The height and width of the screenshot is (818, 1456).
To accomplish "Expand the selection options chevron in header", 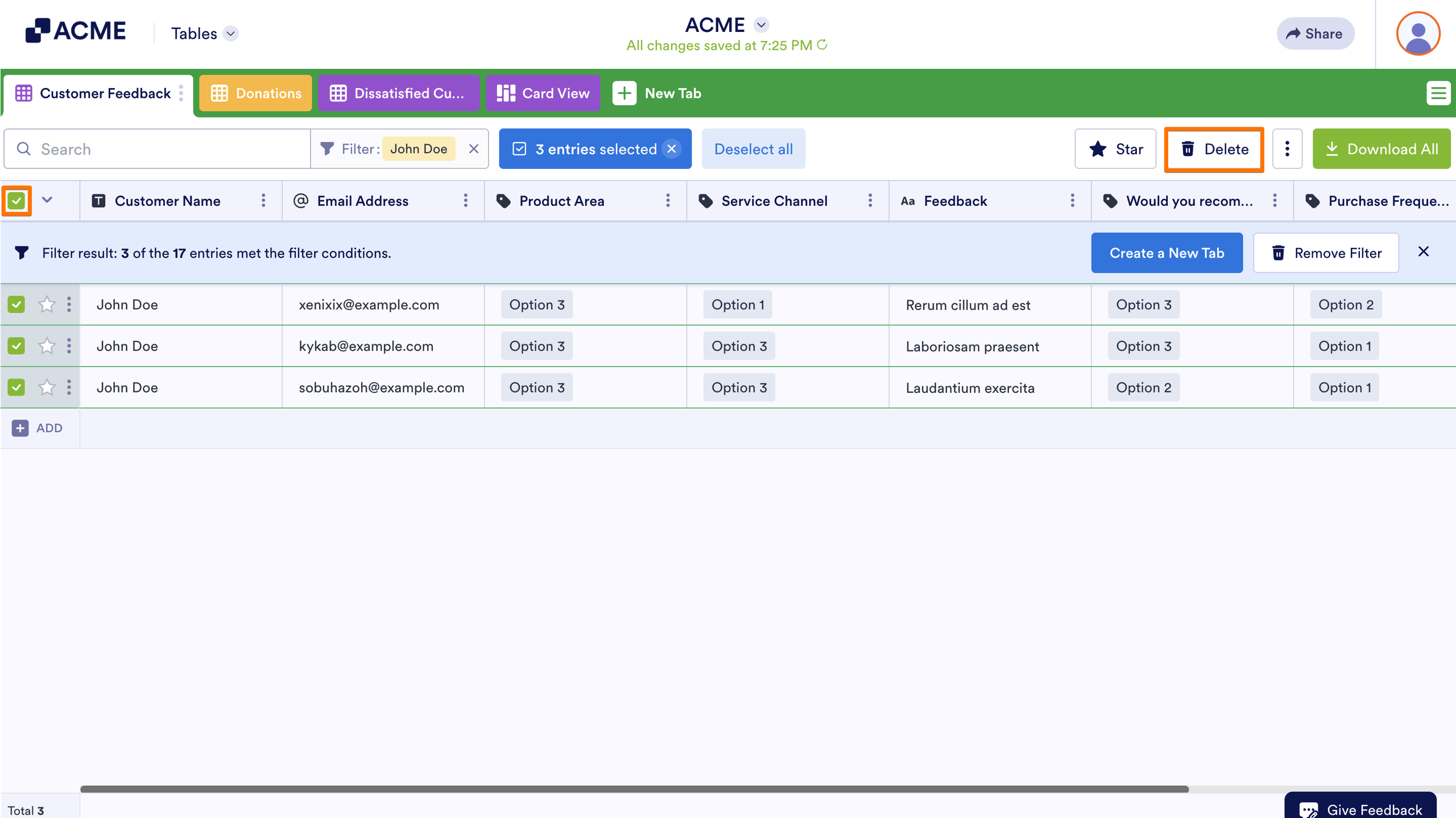I will [47, 200].
